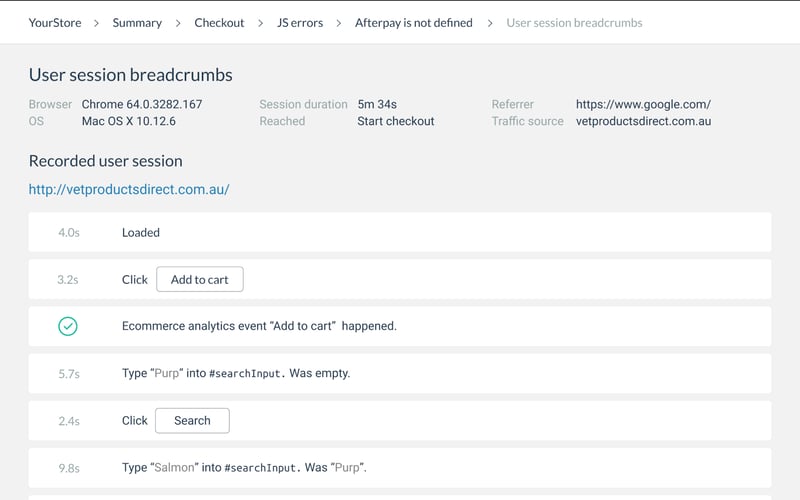Click the Add to cart button
The width and height of the screenshot is (800, 500).
point(200,280)
